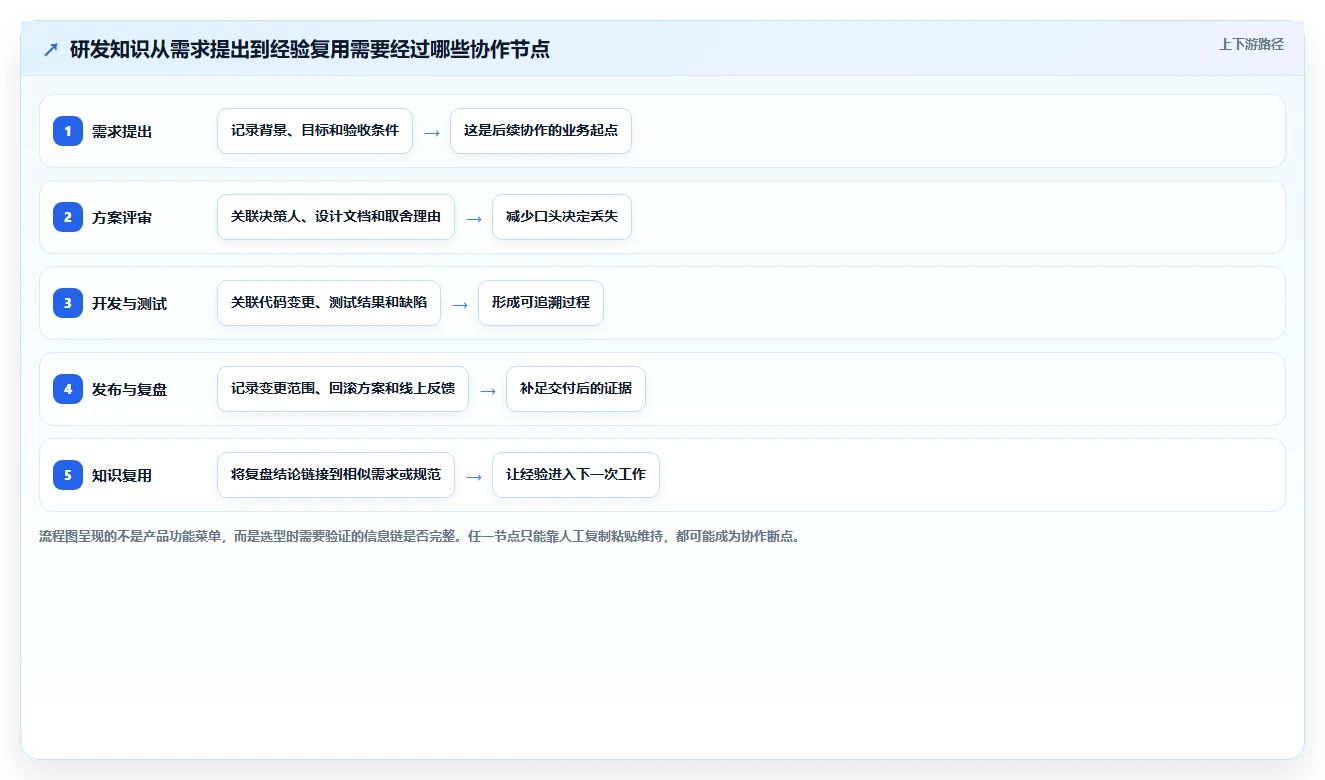Click the arrow in the 方案评审 row
Image resolution: width=1325 pixels, height=780 pixels.
pos(474,218)
